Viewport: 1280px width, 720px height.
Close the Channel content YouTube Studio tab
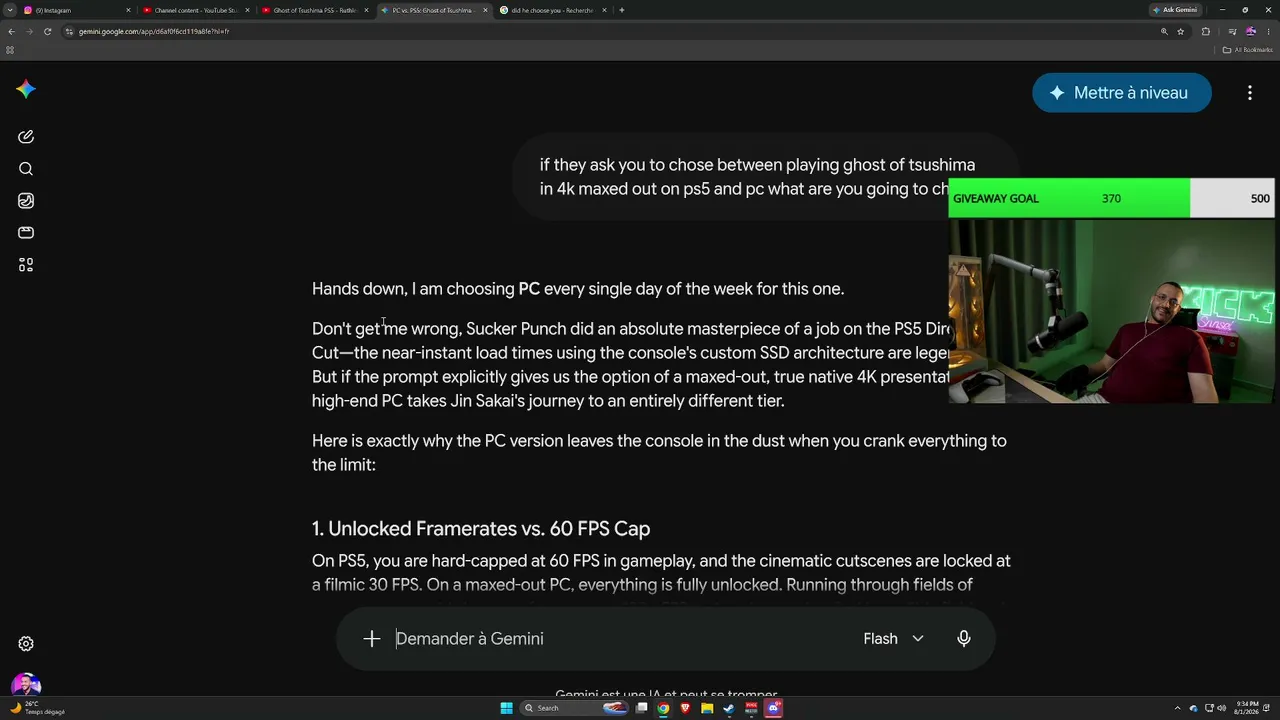[x=247, y=10]
